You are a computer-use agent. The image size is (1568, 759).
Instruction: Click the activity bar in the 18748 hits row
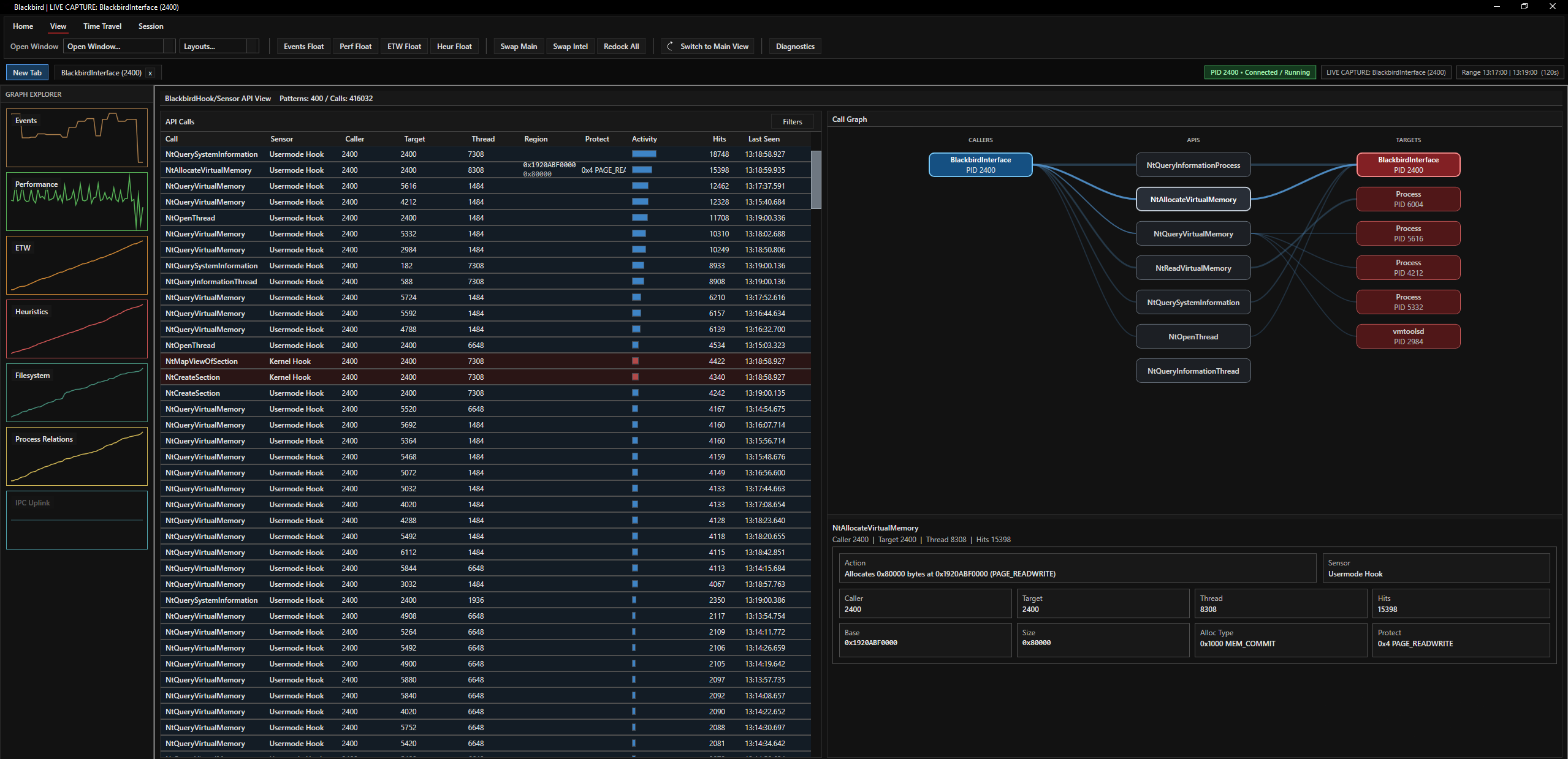pos(644,154)
